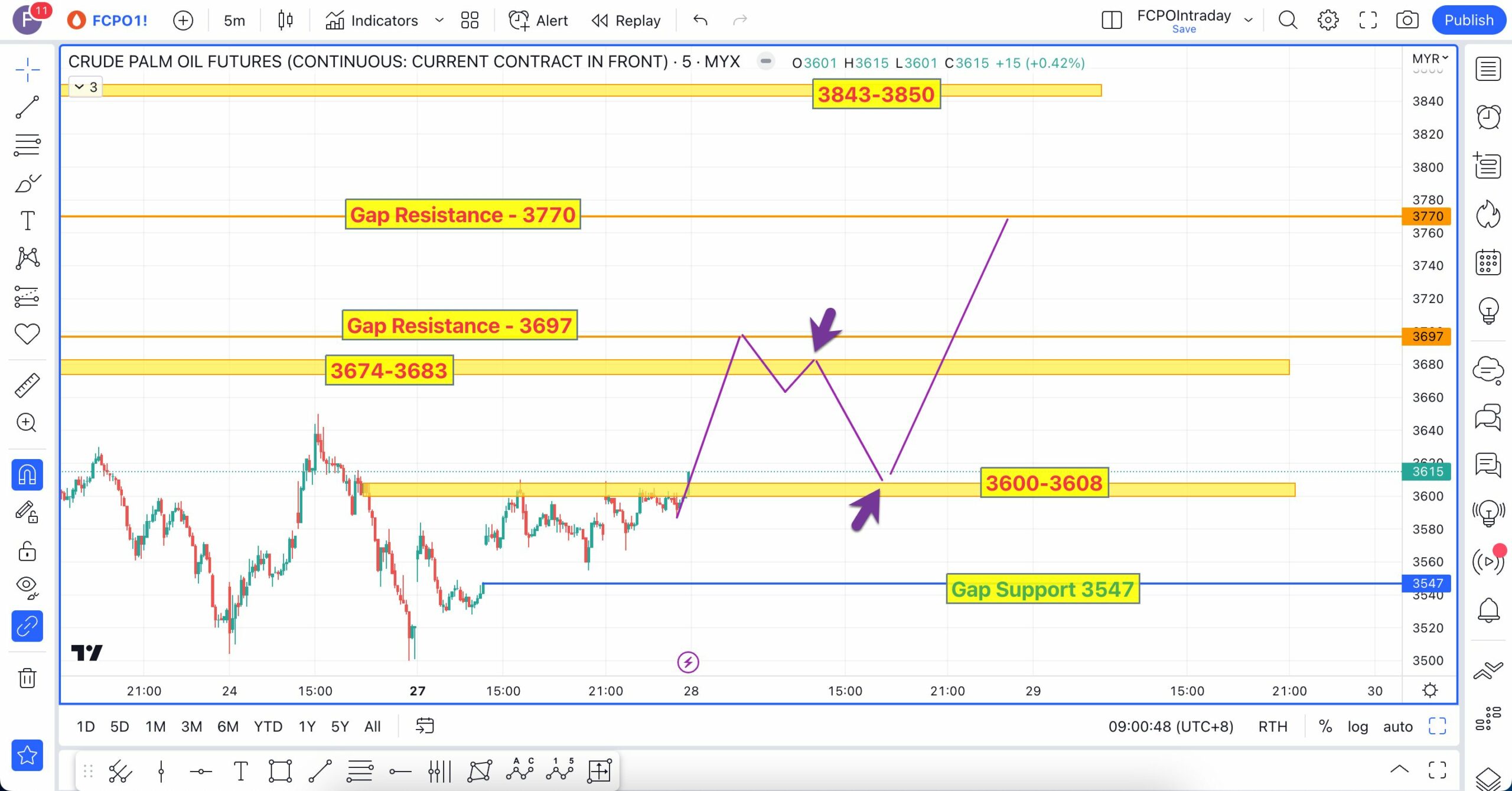This screenshot has width=1512, height=791.
Task: Toggle hide all drawings eye icon
Action: click(x=27, y=586)
